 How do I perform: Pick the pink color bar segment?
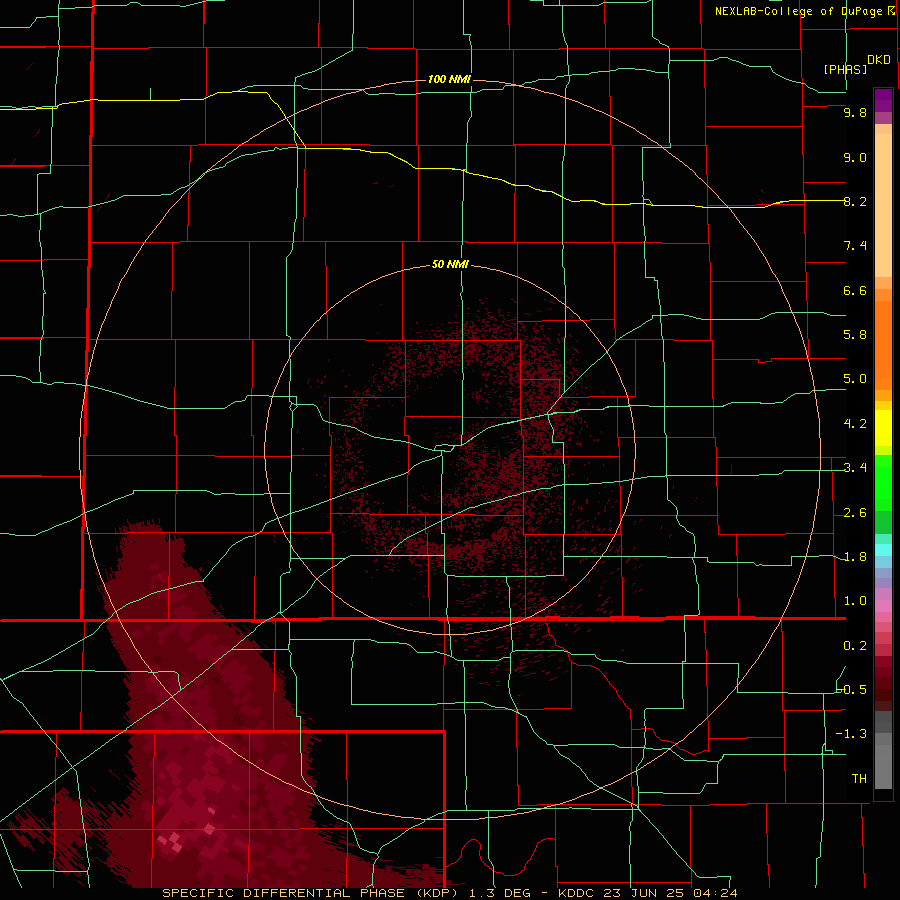coord(883,606)
